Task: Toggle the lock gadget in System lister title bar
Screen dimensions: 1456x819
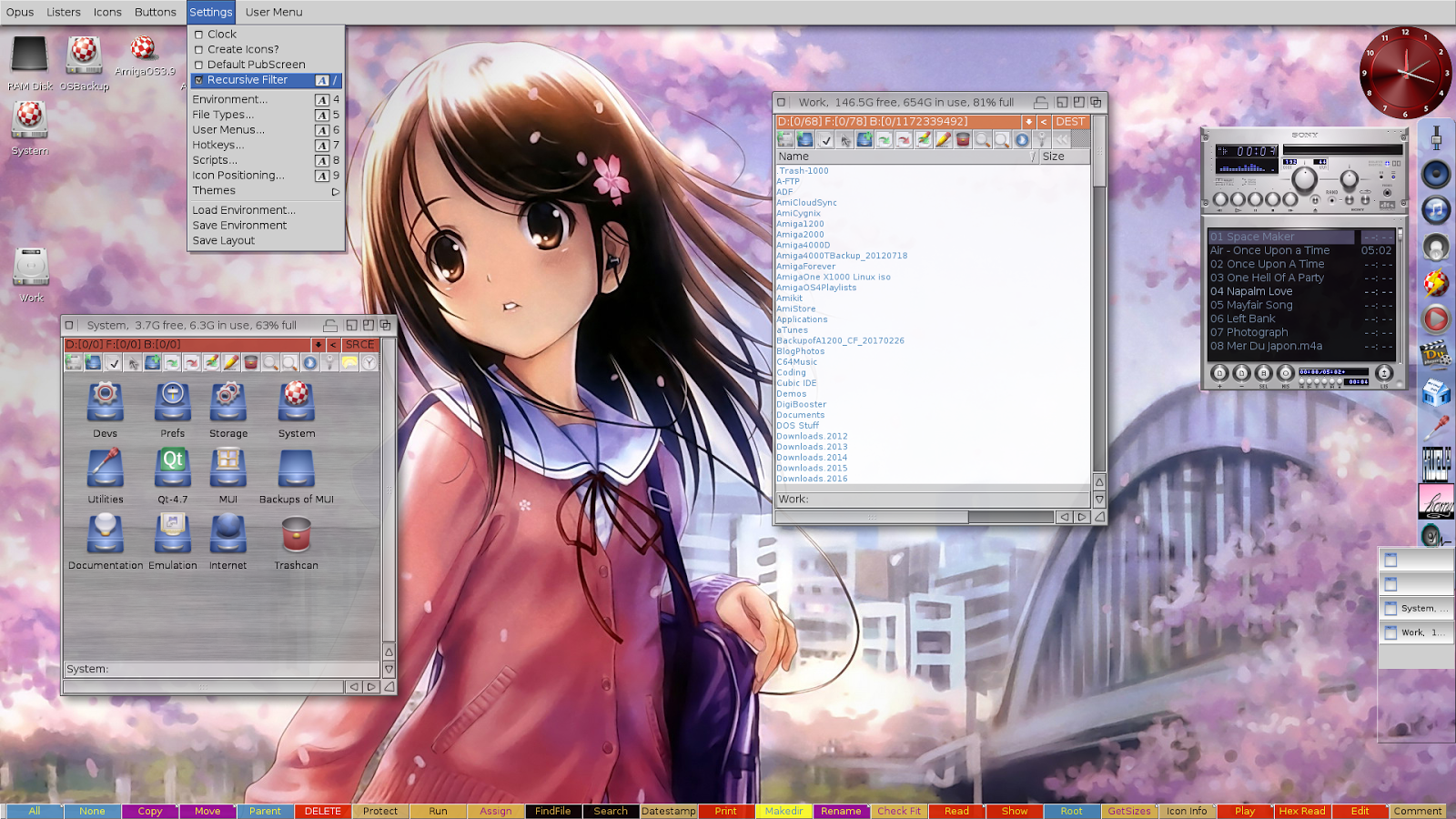Action: 330,325
